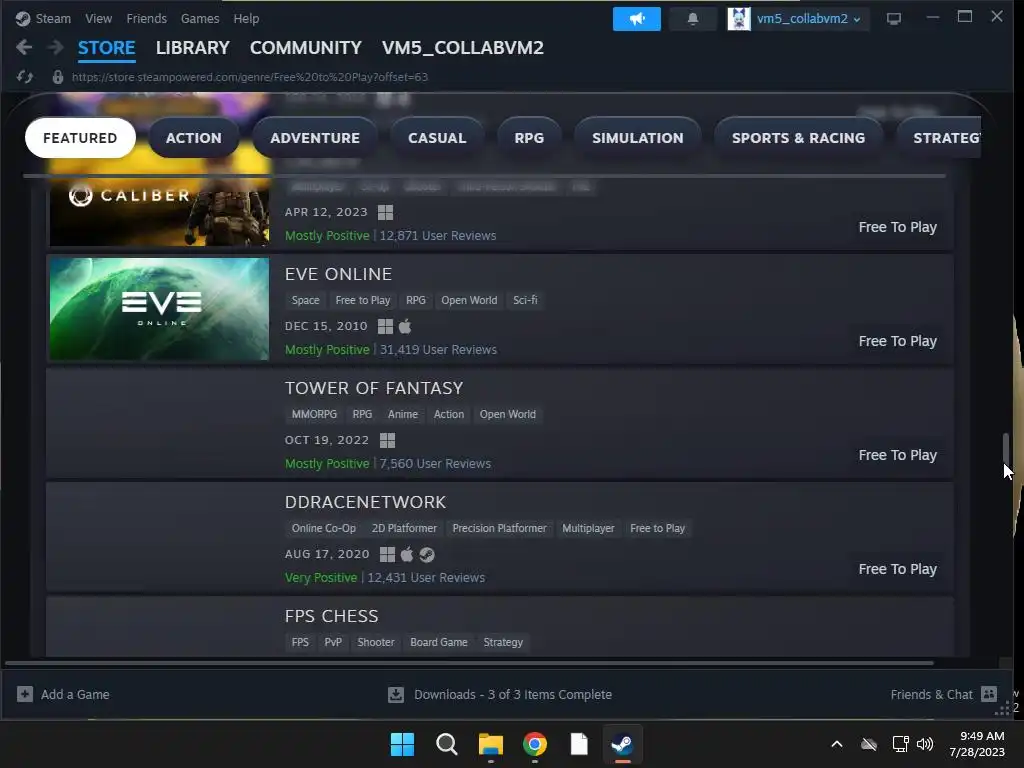Click the Steam logo icon in menu bar
This screenshot has width=1024, height=768.
tap(23, 19)
